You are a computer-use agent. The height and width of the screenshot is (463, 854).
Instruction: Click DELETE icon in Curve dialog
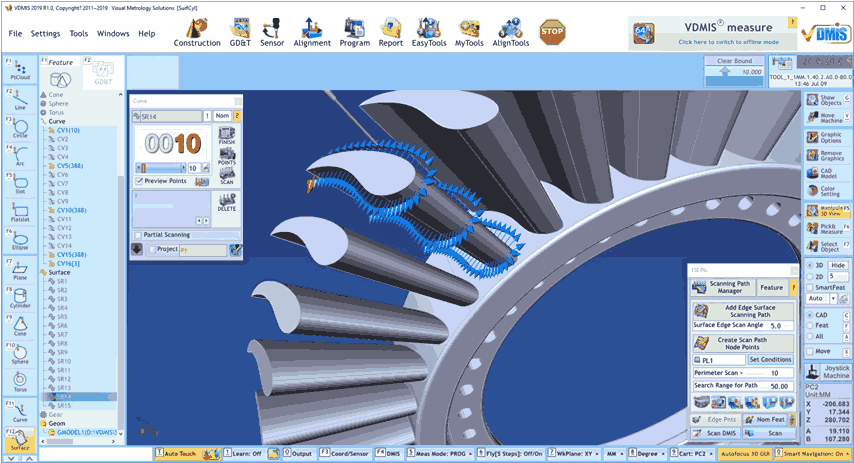[227, 202]
